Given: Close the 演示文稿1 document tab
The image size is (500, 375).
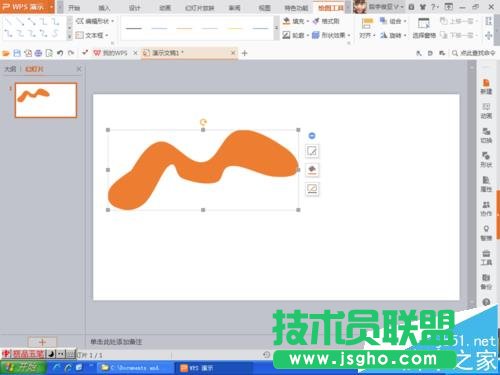Looking at the screenshot, I should pyautogui.click(x=233, y=53).
